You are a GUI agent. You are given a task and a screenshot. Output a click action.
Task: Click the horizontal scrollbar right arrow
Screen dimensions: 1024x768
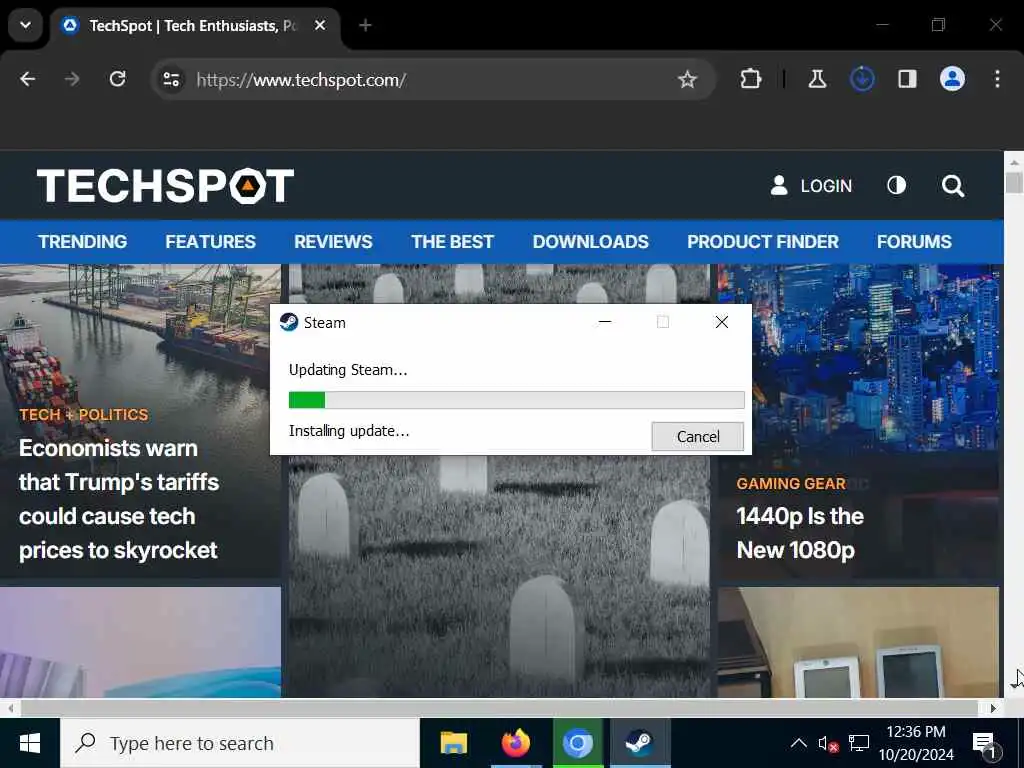(x=993, y=708)
